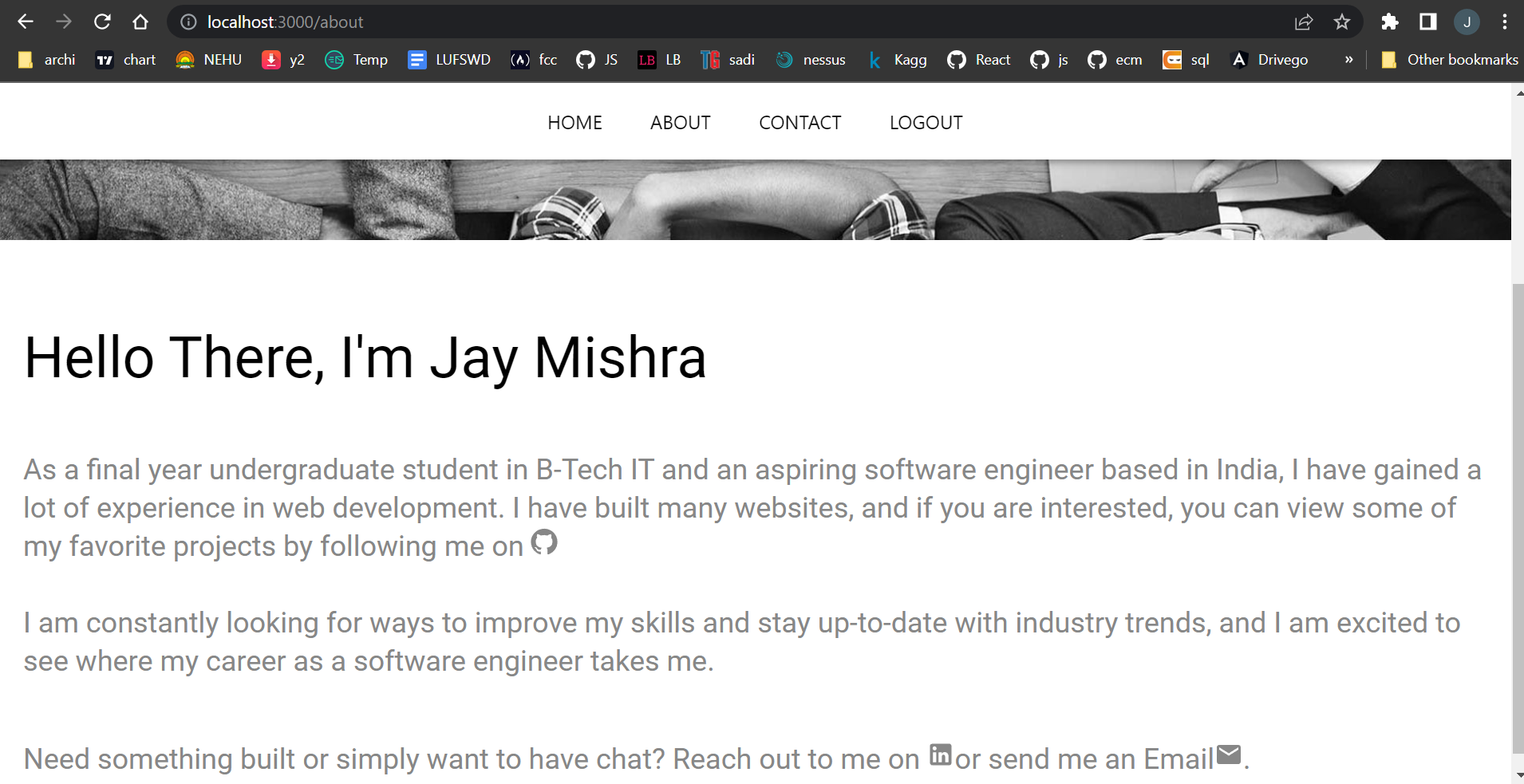Click the LOGOUT link
Screen dimensions: 1524x784
925,122
